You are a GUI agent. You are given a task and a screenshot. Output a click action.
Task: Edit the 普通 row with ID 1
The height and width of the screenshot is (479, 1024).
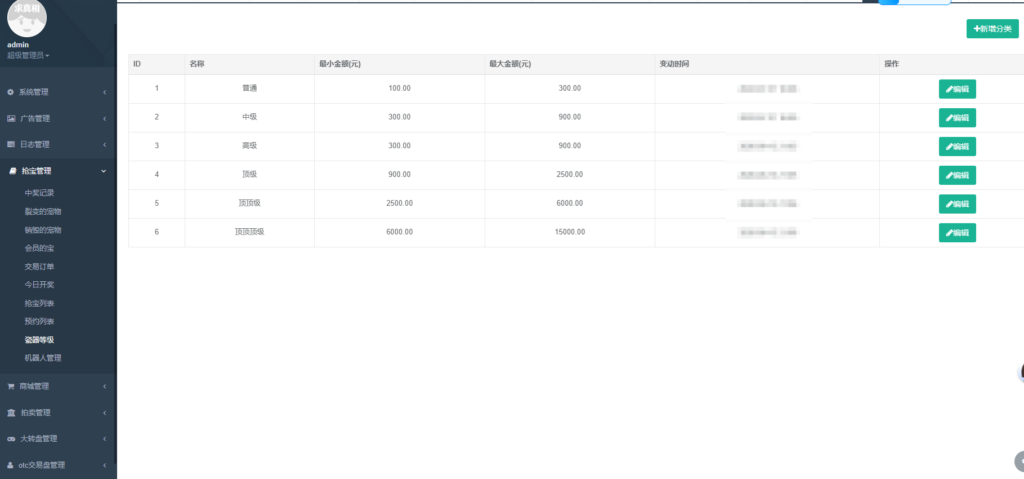pos(957,89)
